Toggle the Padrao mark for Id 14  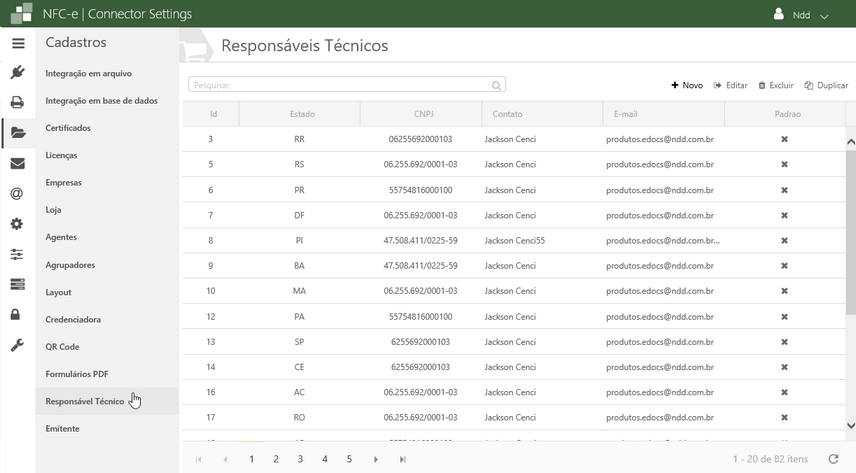784,367
